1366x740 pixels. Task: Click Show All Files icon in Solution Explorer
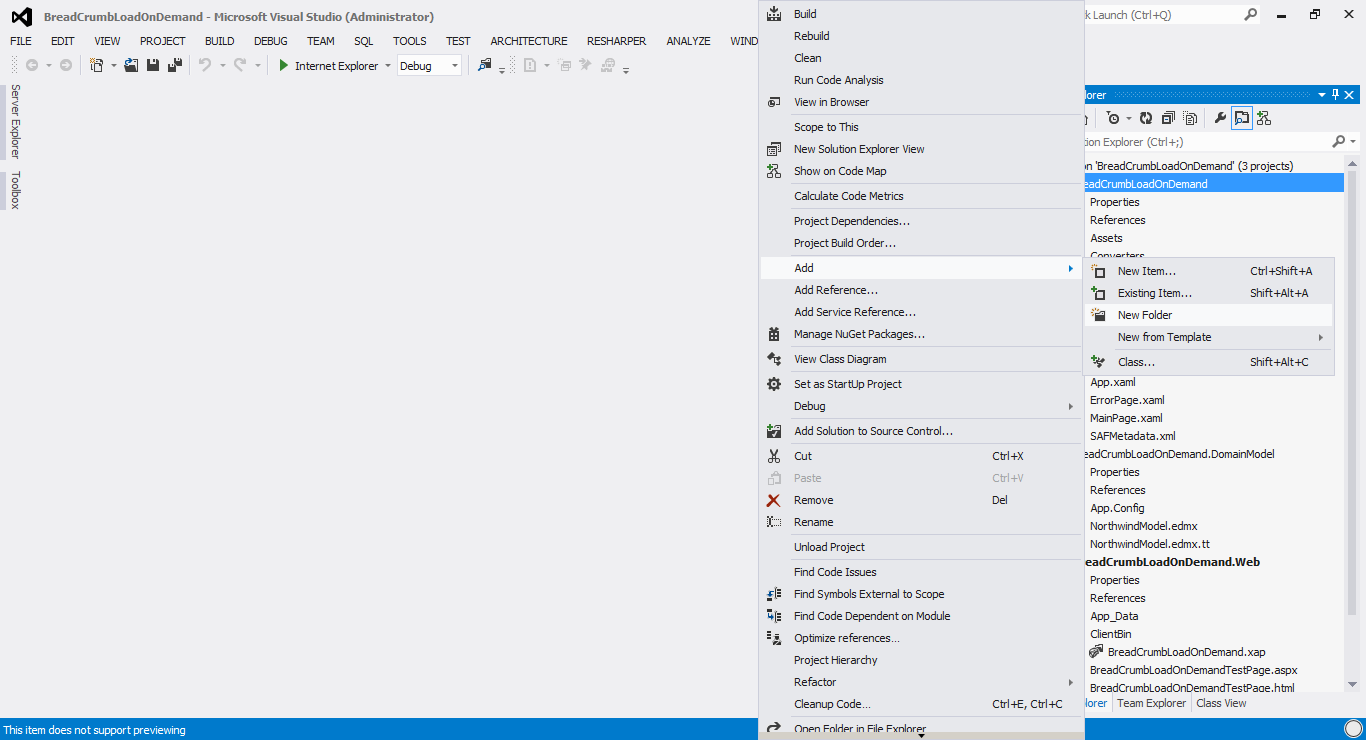[1190, 118]
